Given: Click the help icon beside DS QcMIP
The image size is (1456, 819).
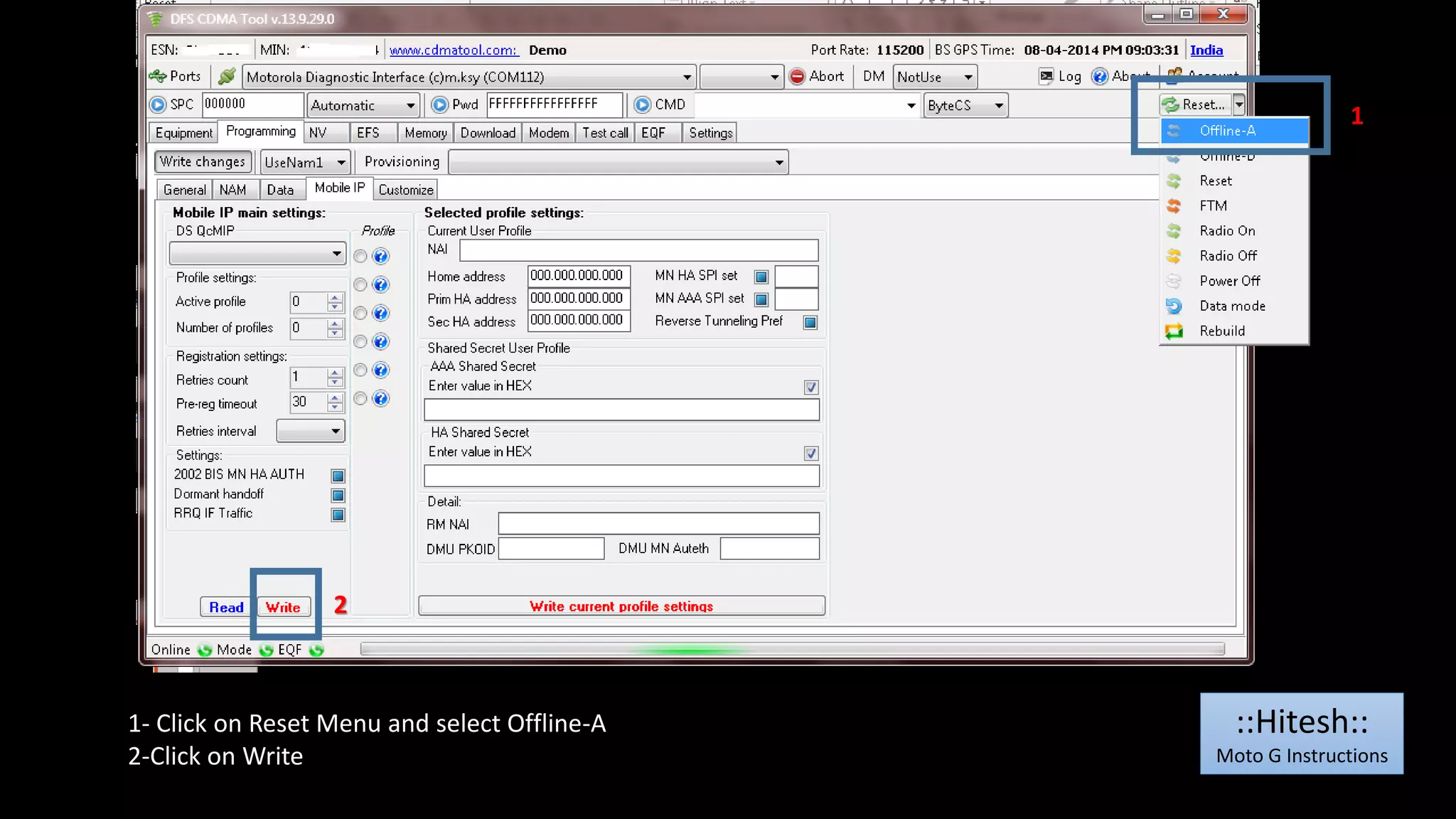Looking at the screenshot, I should [381, 256].
